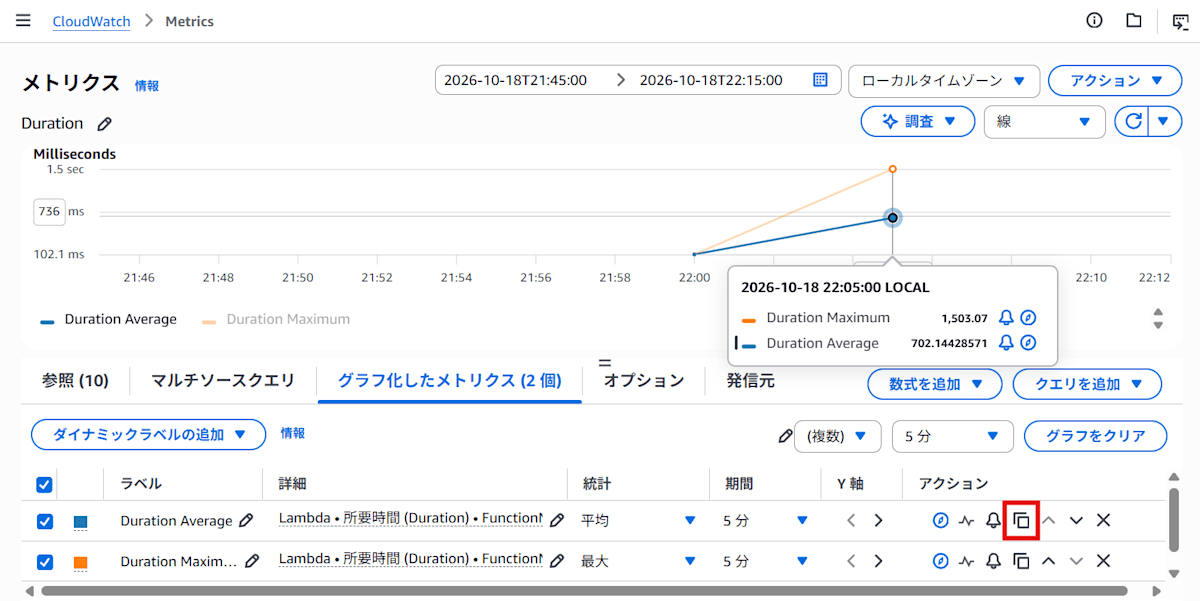The image size is (1200, 601).
Task: Duplicate the Duration Average metric
Action: pyautogui.click(x=1021, y=520)
